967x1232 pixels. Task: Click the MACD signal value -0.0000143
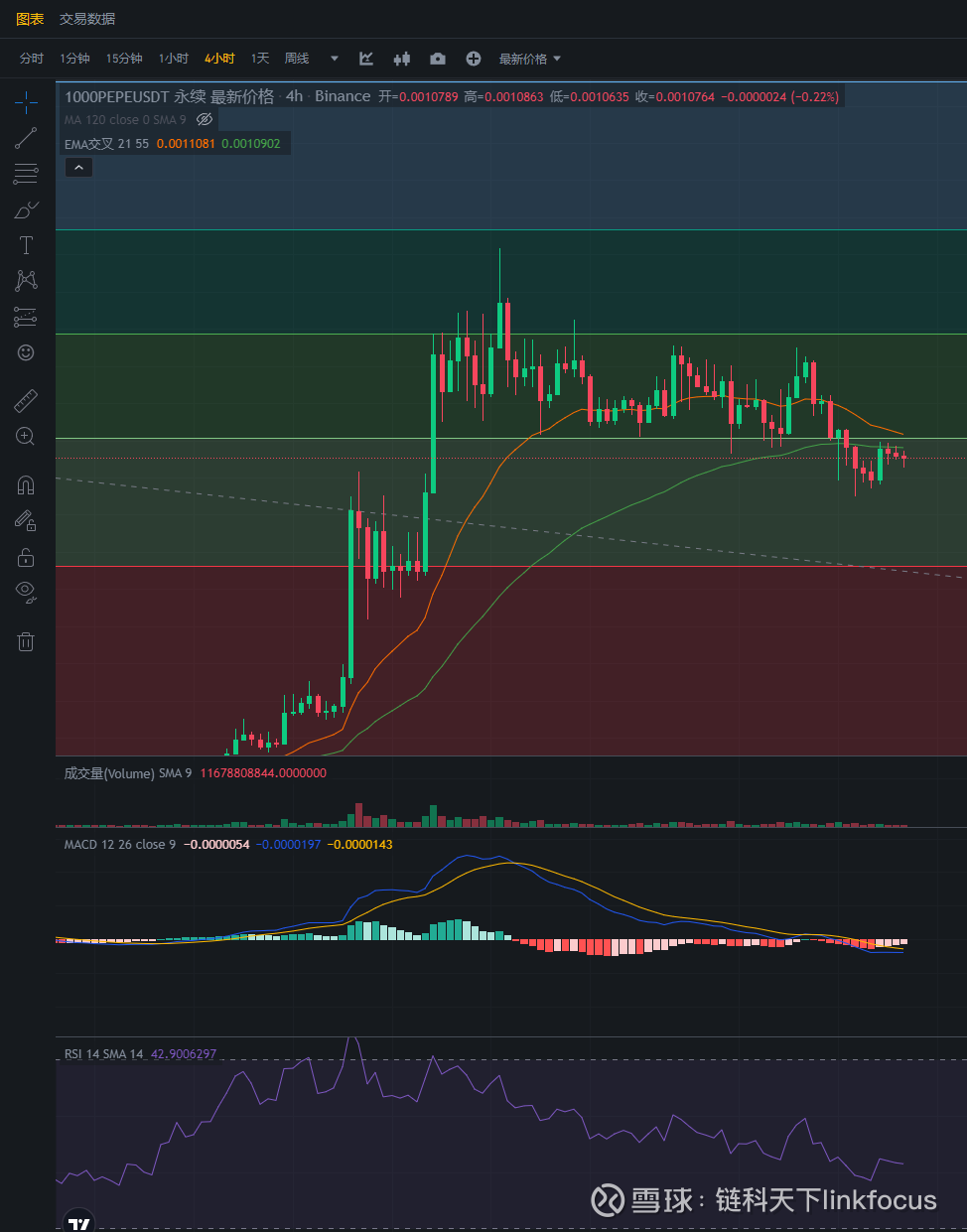pyautogui.click(x=360, y=845)
